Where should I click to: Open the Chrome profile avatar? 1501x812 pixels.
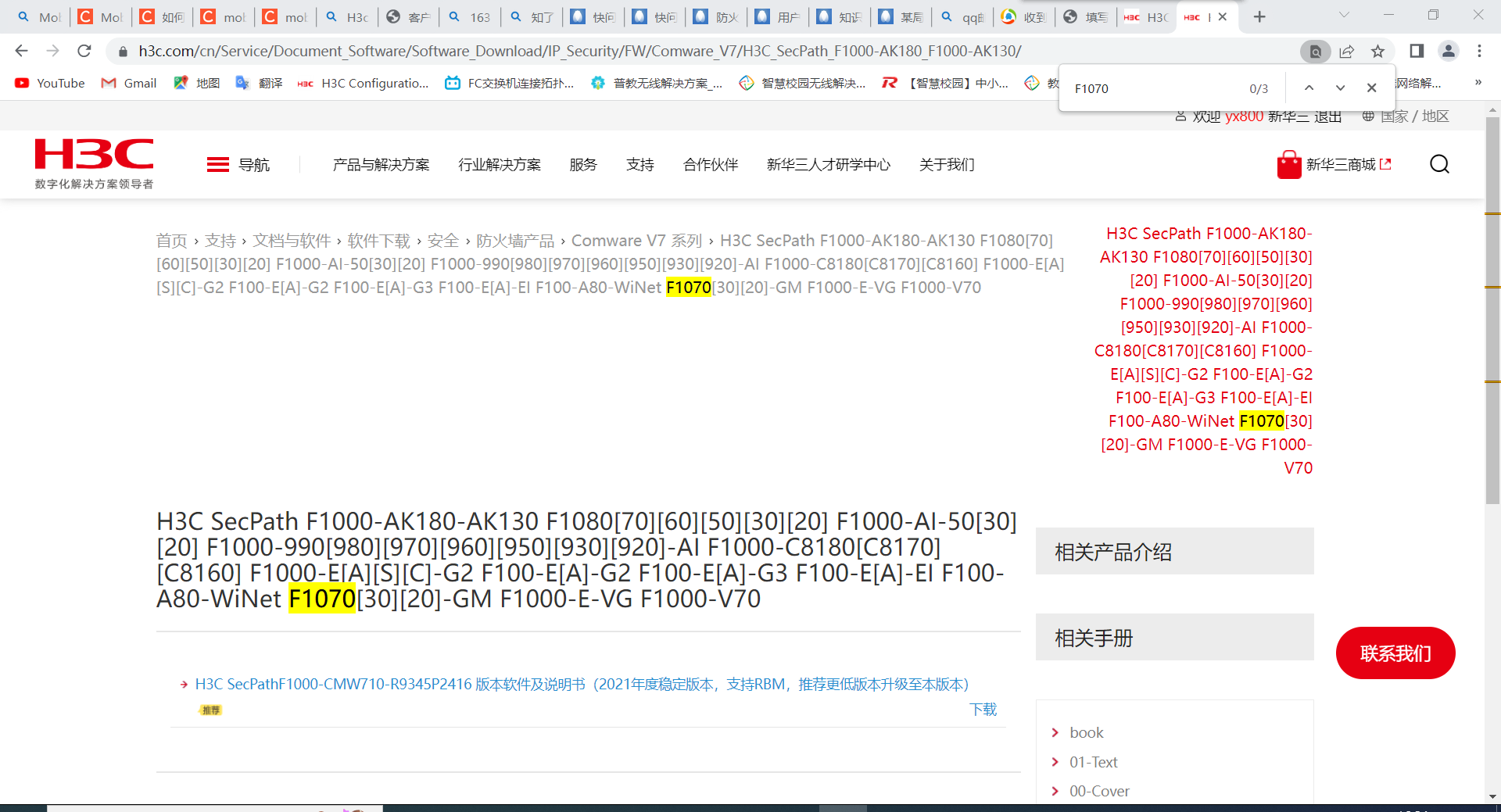point(1448,51)
